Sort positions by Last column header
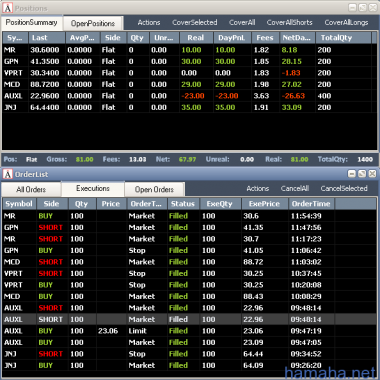 (x=47, y=38)
